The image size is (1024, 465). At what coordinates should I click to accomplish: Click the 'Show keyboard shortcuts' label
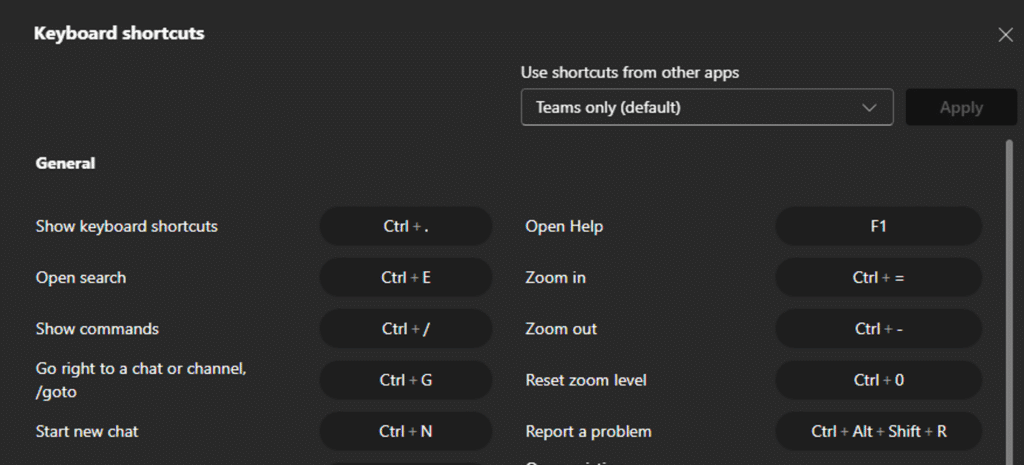tap(127, 227)
